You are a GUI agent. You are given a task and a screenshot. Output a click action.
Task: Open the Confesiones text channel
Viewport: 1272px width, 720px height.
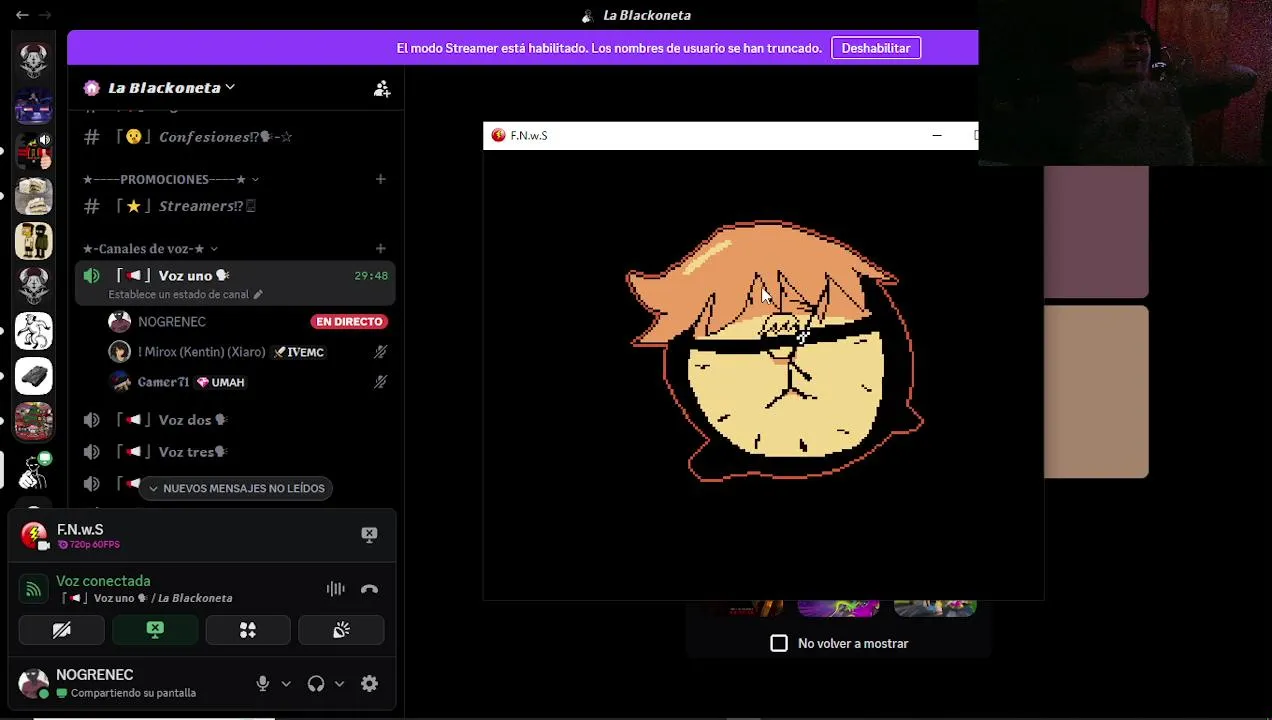(235, 137)
